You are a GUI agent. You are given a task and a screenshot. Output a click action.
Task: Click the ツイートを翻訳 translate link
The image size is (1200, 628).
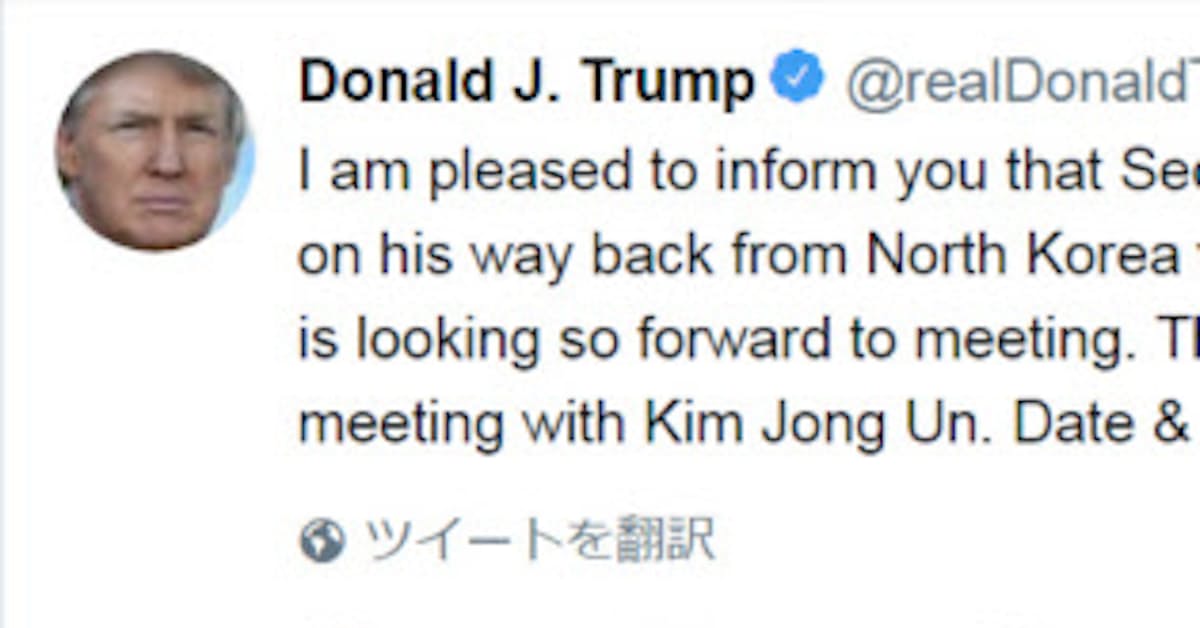538,540
